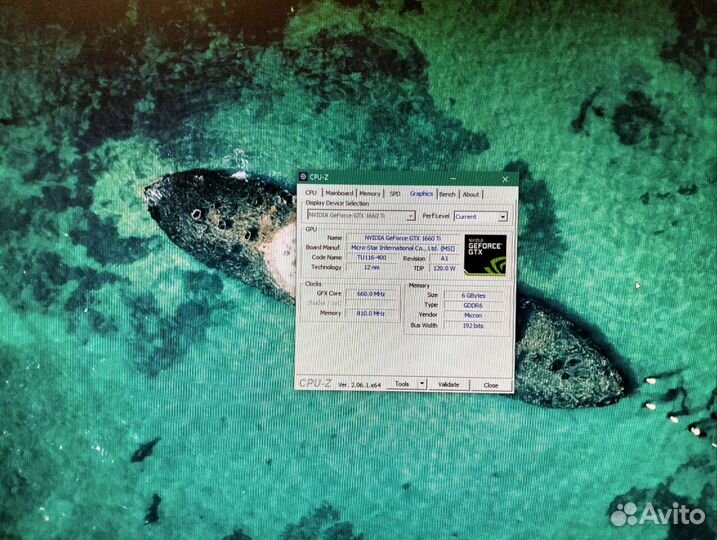Click the Close button at bottom

(491, 384)
